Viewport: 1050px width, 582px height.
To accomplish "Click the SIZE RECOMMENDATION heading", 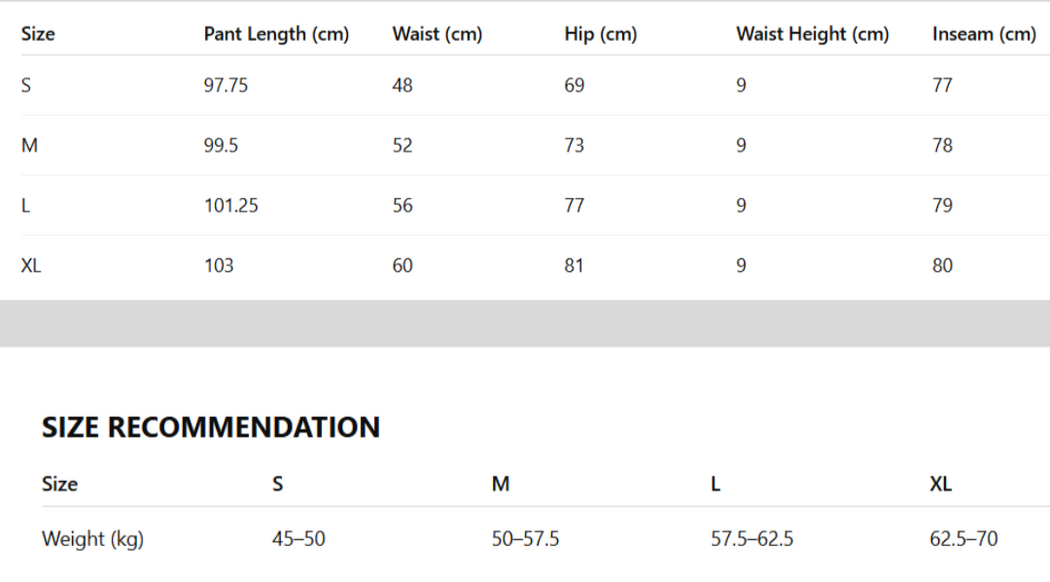I will click(x=211, y=427).
